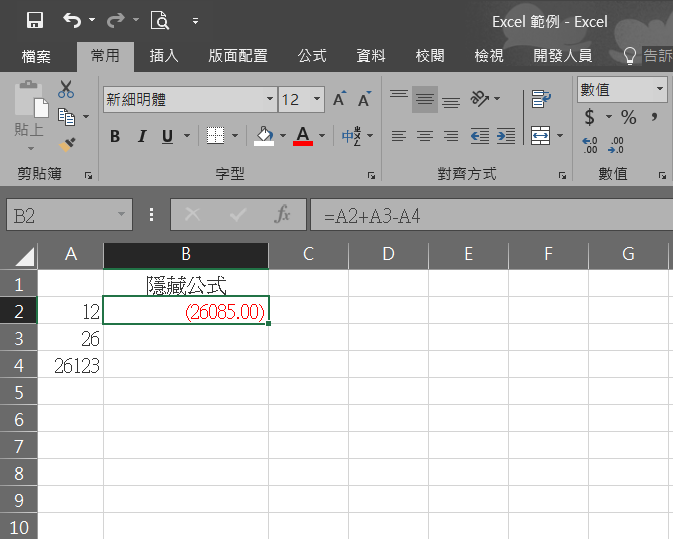Open number format dropdown 數值
673x539 pixels.
click(x=660, y=89)
